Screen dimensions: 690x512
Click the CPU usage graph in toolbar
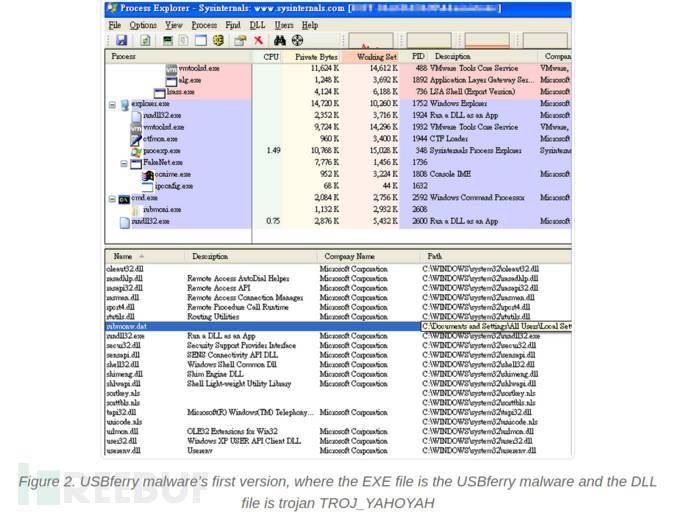[x=370, y=41]
